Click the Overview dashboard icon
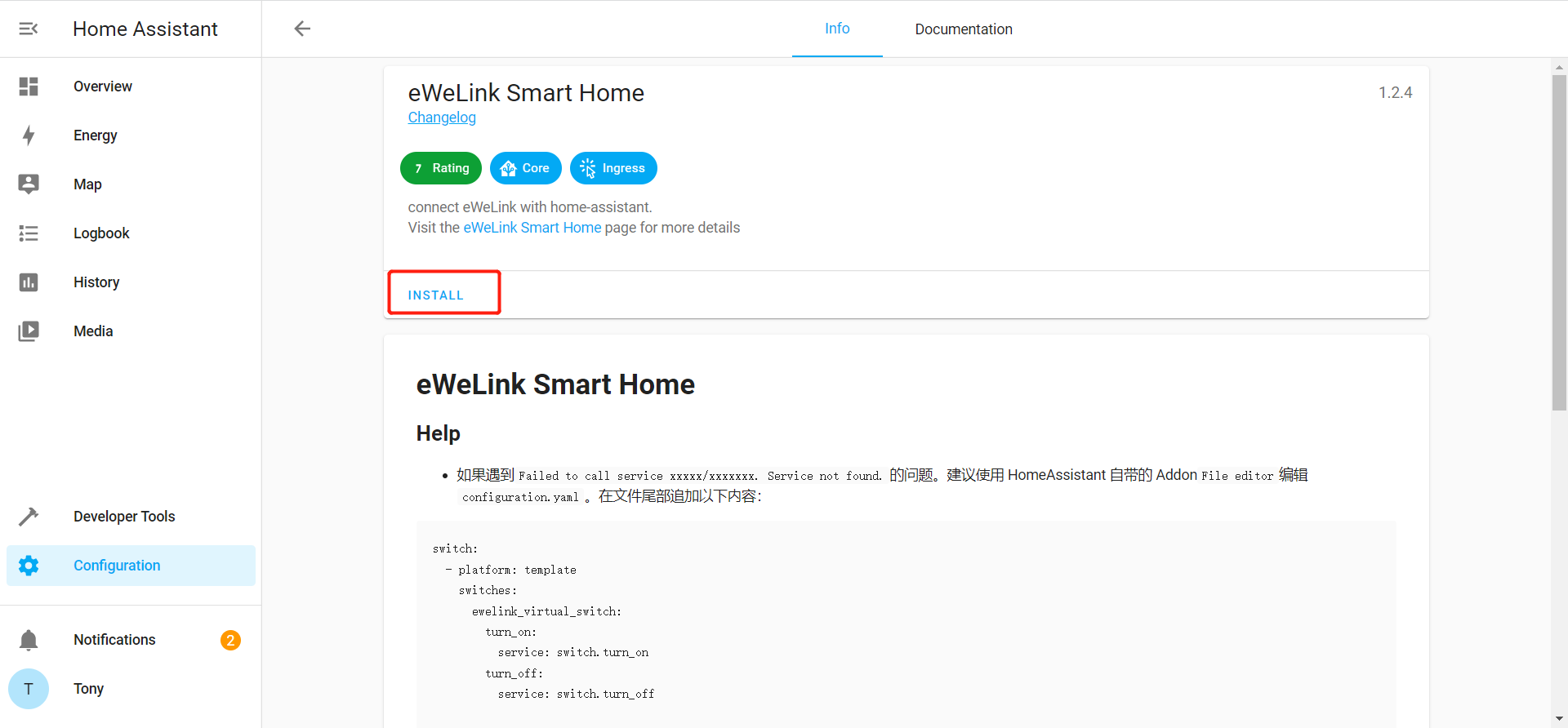 (29, 87)
